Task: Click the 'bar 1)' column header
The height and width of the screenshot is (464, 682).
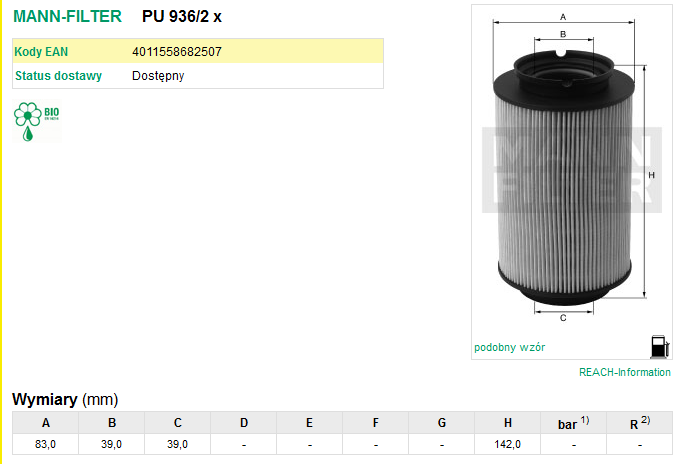Action: [x=574, y=423]
